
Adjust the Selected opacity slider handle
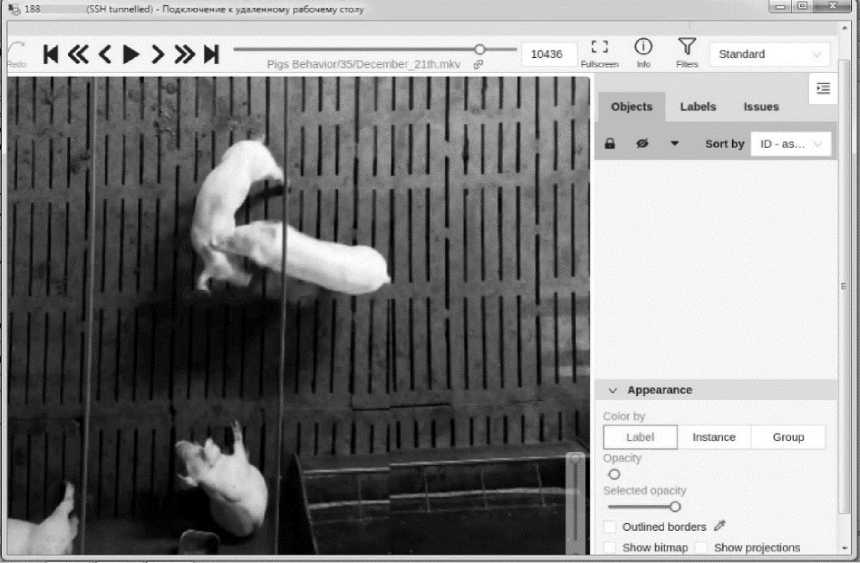(x=675, y=506)
